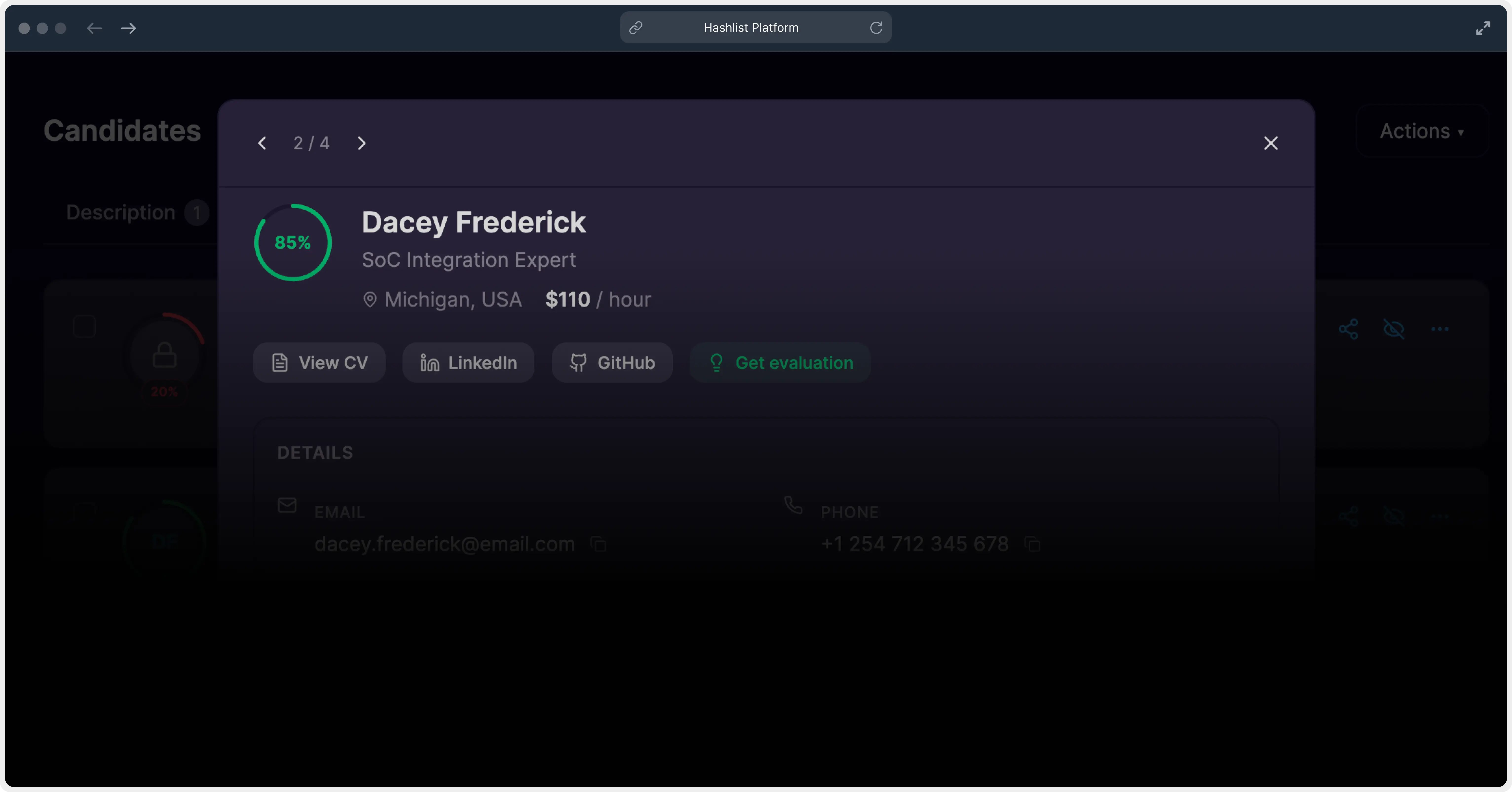Open the GitHub profile

tap(612, 363)
